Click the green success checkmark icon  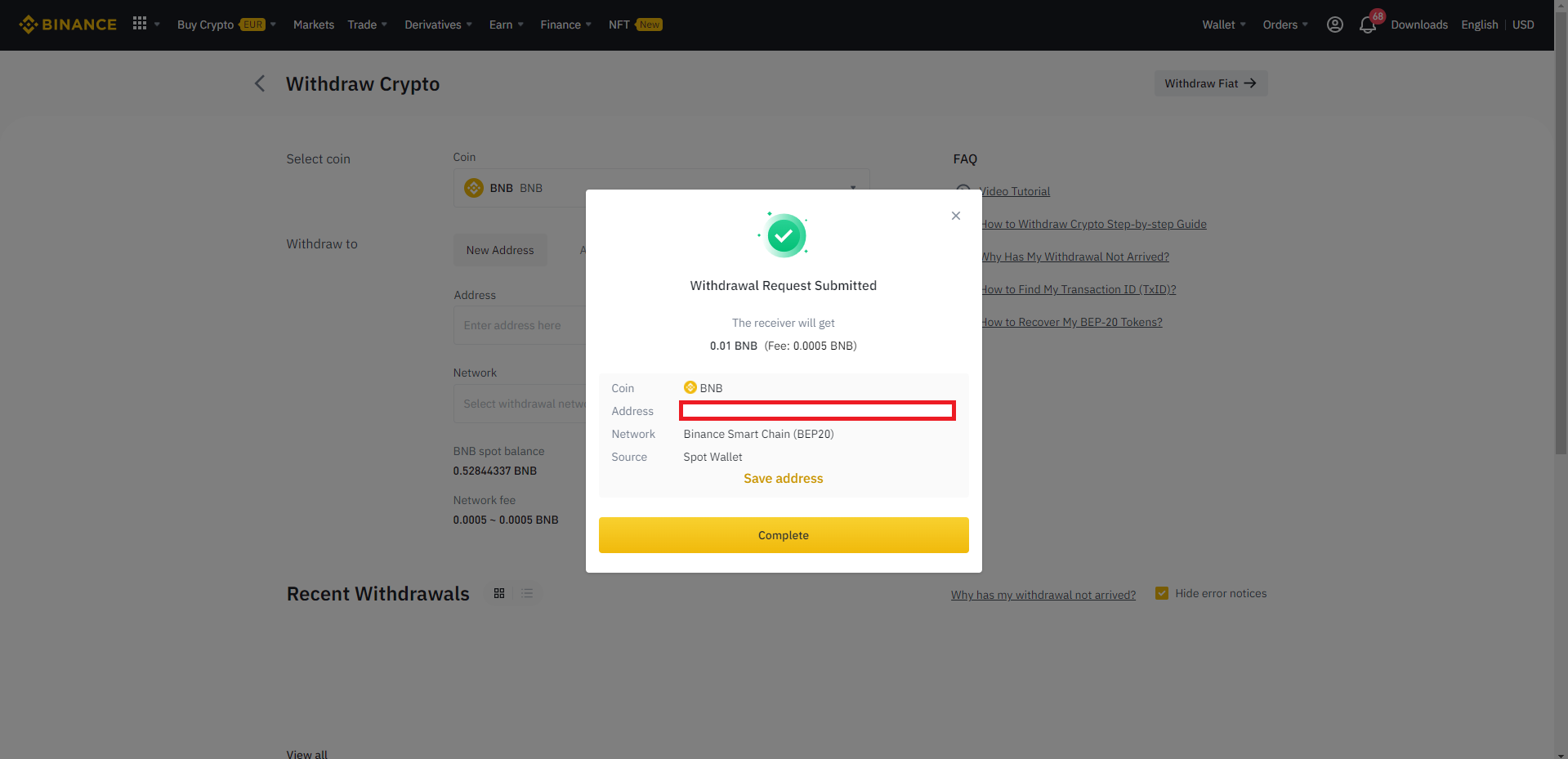click(x=784, y=235)
